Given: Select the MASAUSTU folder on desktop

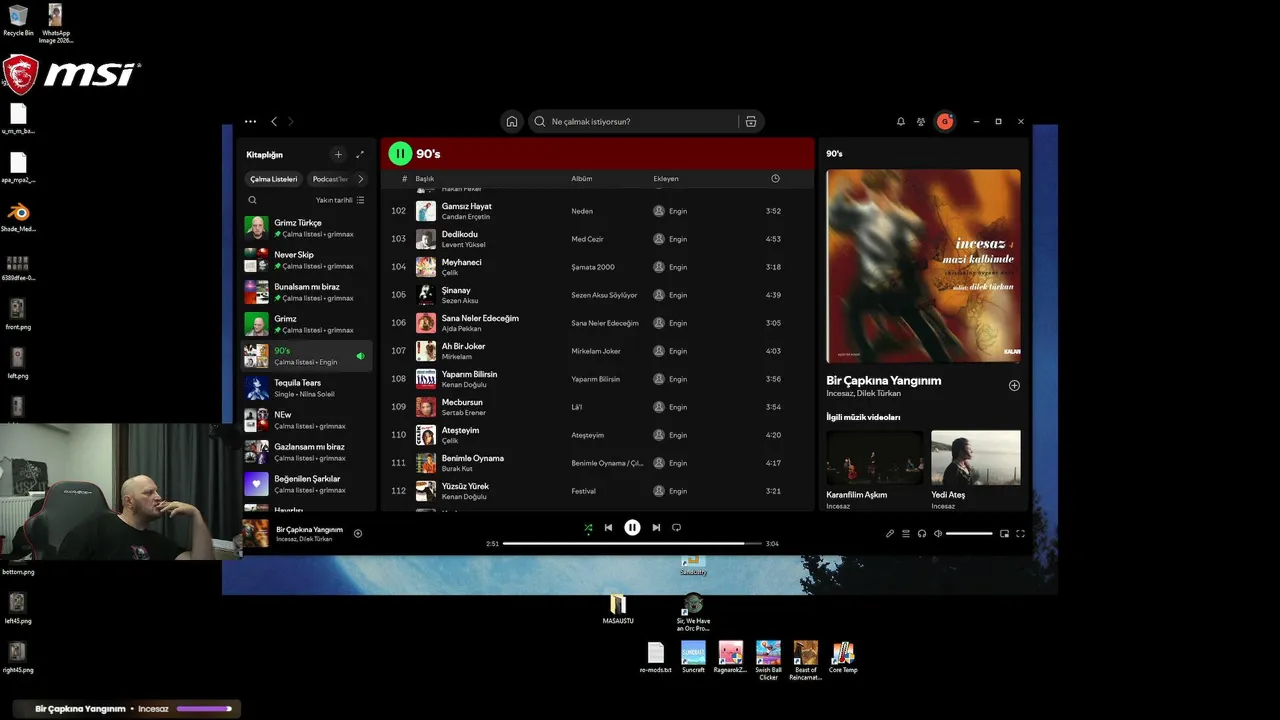Looking at the screenshot, I should pyautogui.click(x=618, y=609).
